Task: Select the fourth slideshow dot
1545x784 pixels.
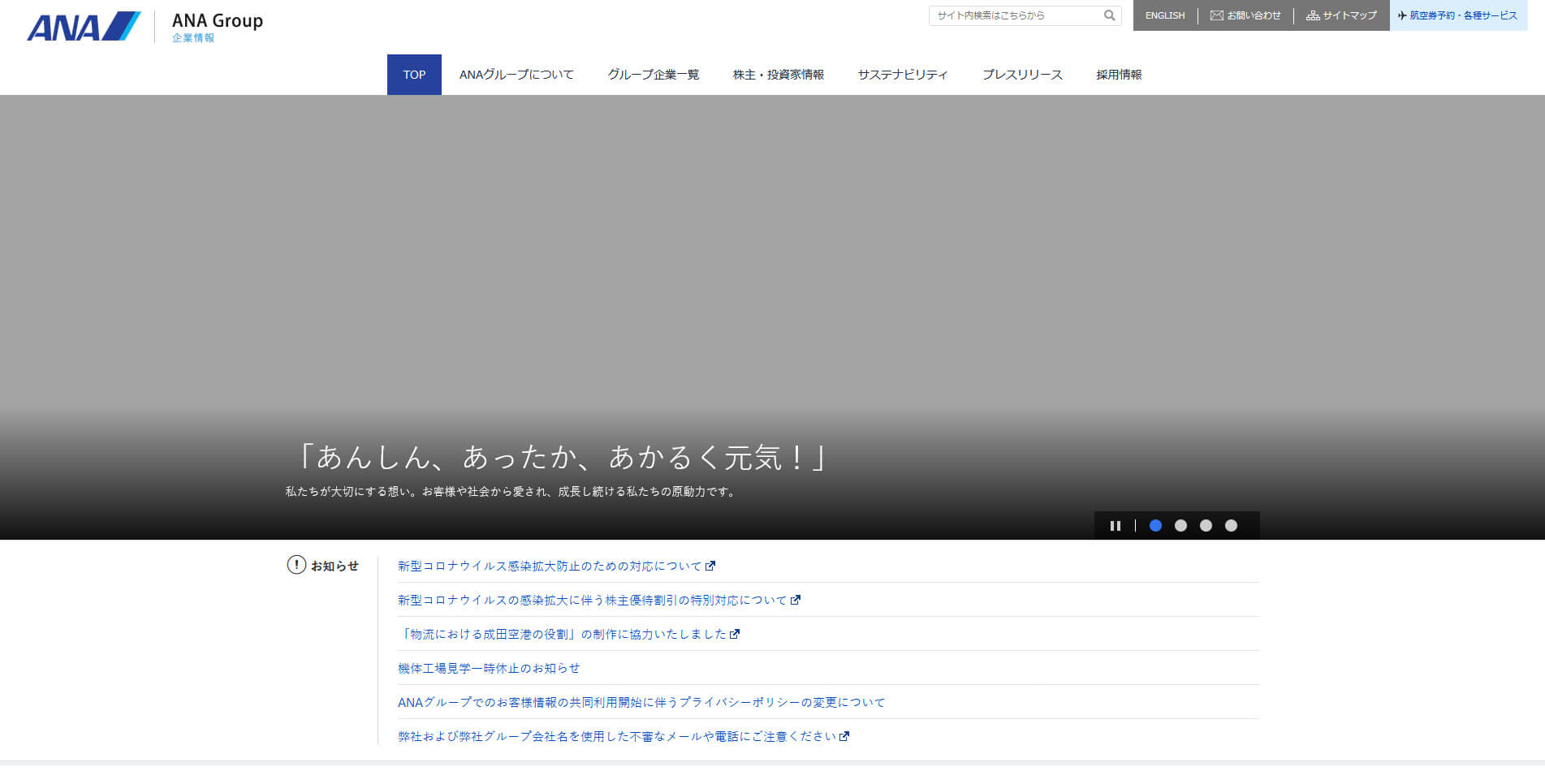Action: click(x=1231, y=526)
